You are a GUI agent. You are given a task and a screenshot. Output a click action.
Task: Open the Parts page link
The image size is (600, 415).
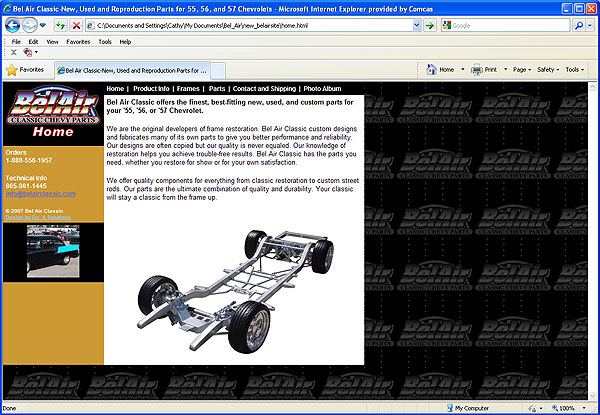coord(217,89)
